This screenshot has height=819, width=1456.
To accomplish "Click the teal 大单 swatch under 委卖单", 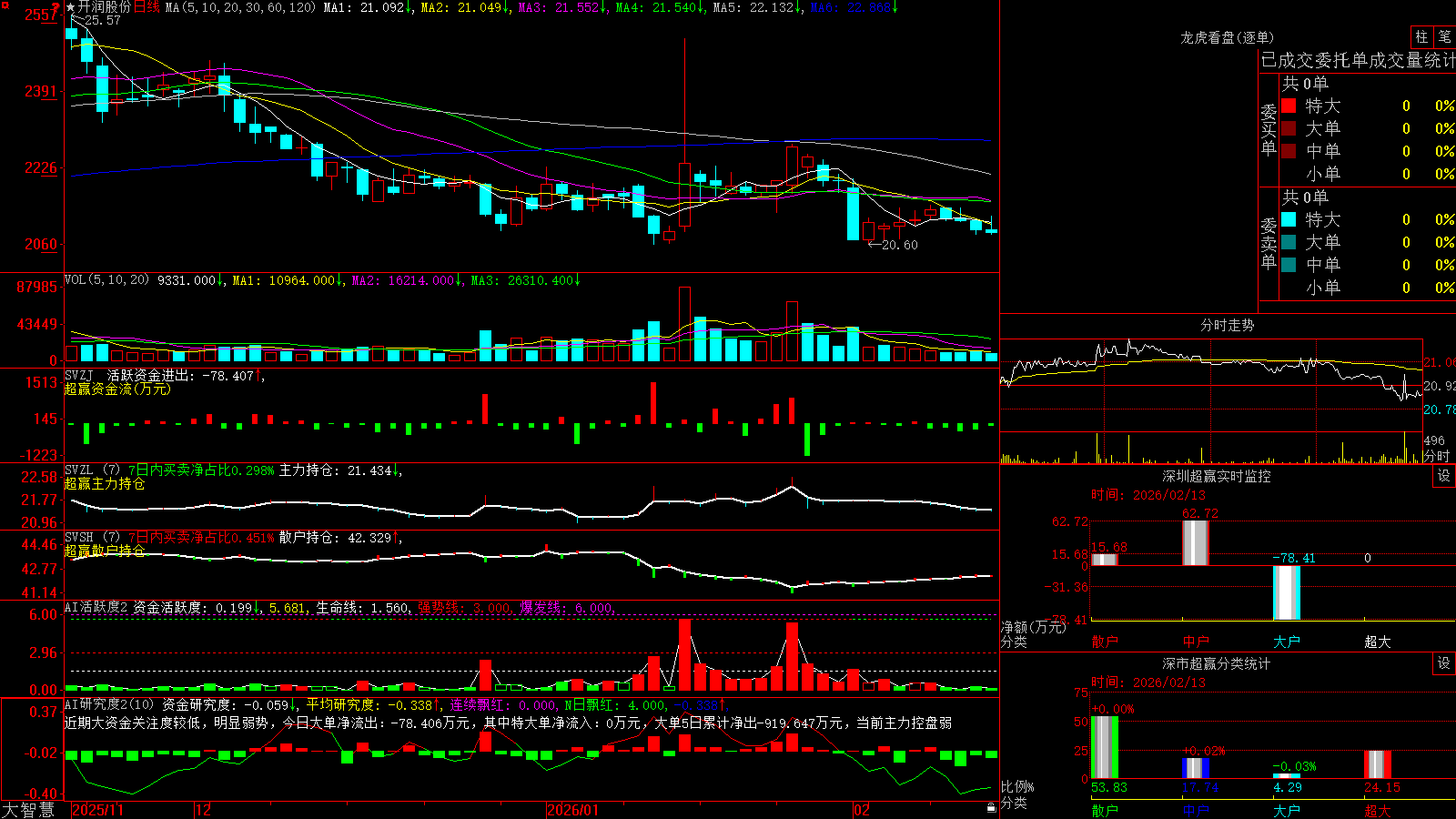I will (1289, 242).
